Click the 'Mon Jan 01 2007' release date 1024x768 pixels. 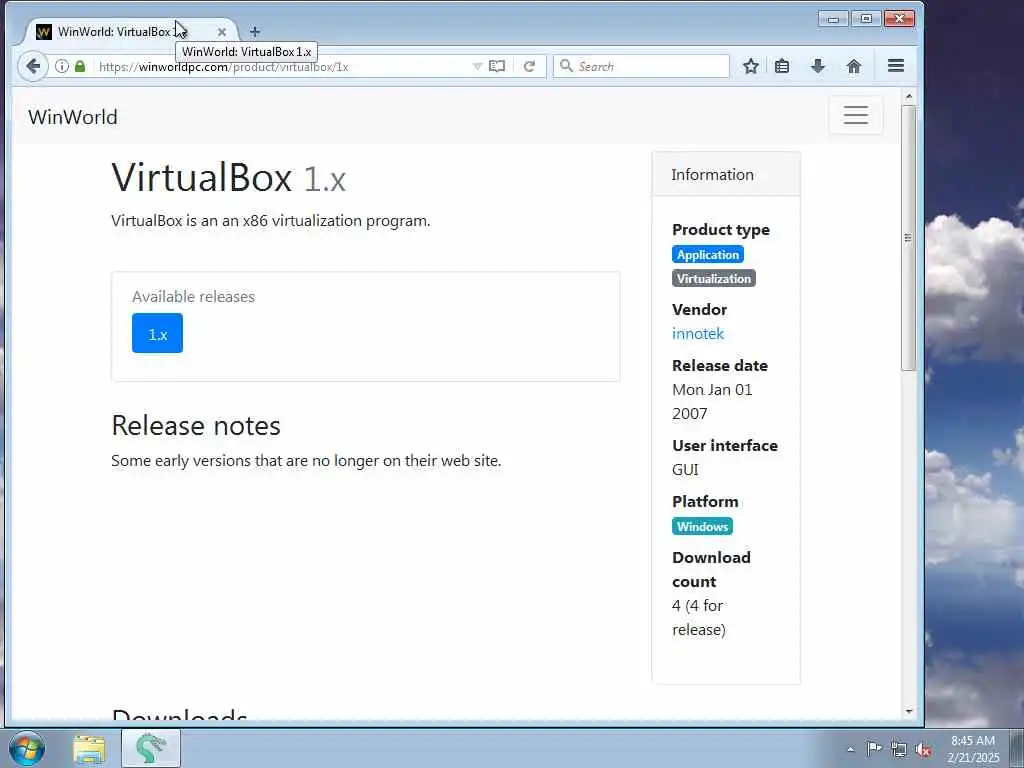click(712, 402)
